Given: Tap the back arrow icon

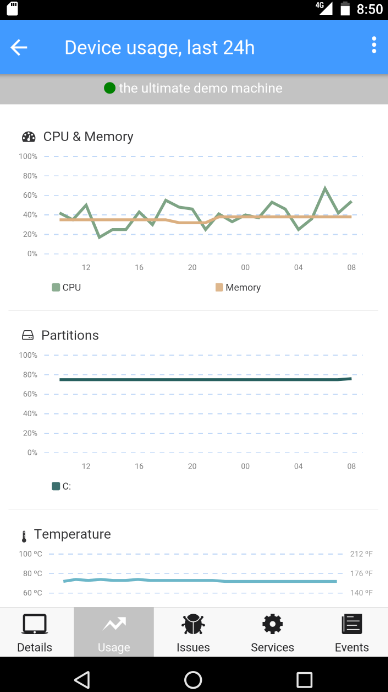Looking at the screenshot, I should click(19, 47).
